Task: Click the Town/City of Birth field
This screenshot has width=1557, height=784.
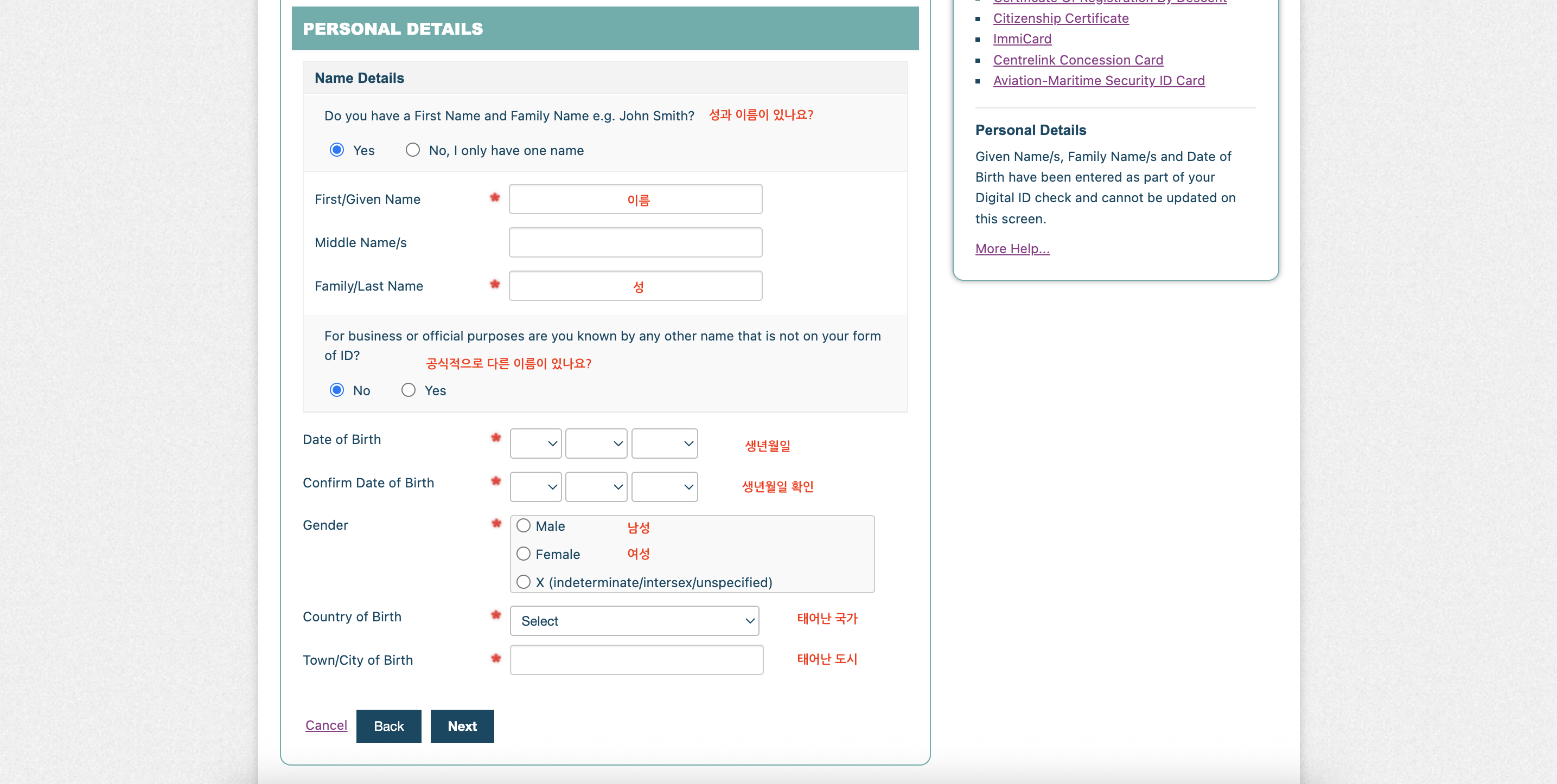Action: click(x=636, y=660)
